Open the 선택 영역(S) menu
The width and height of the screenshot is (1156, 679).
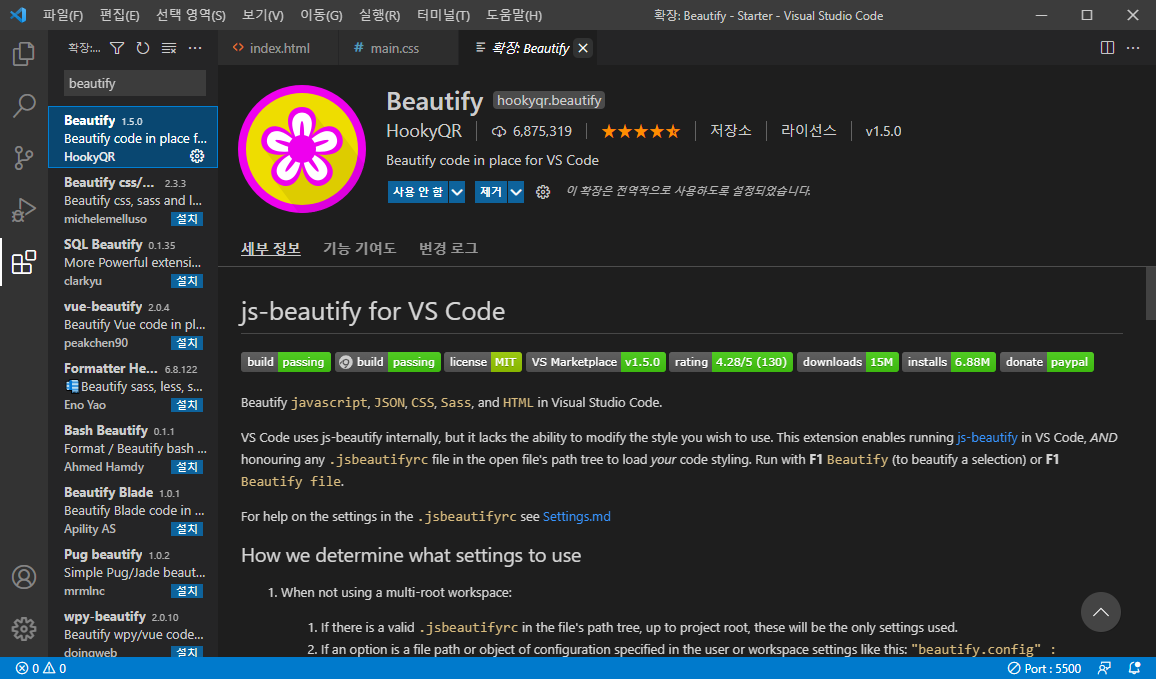click(191, 15)
